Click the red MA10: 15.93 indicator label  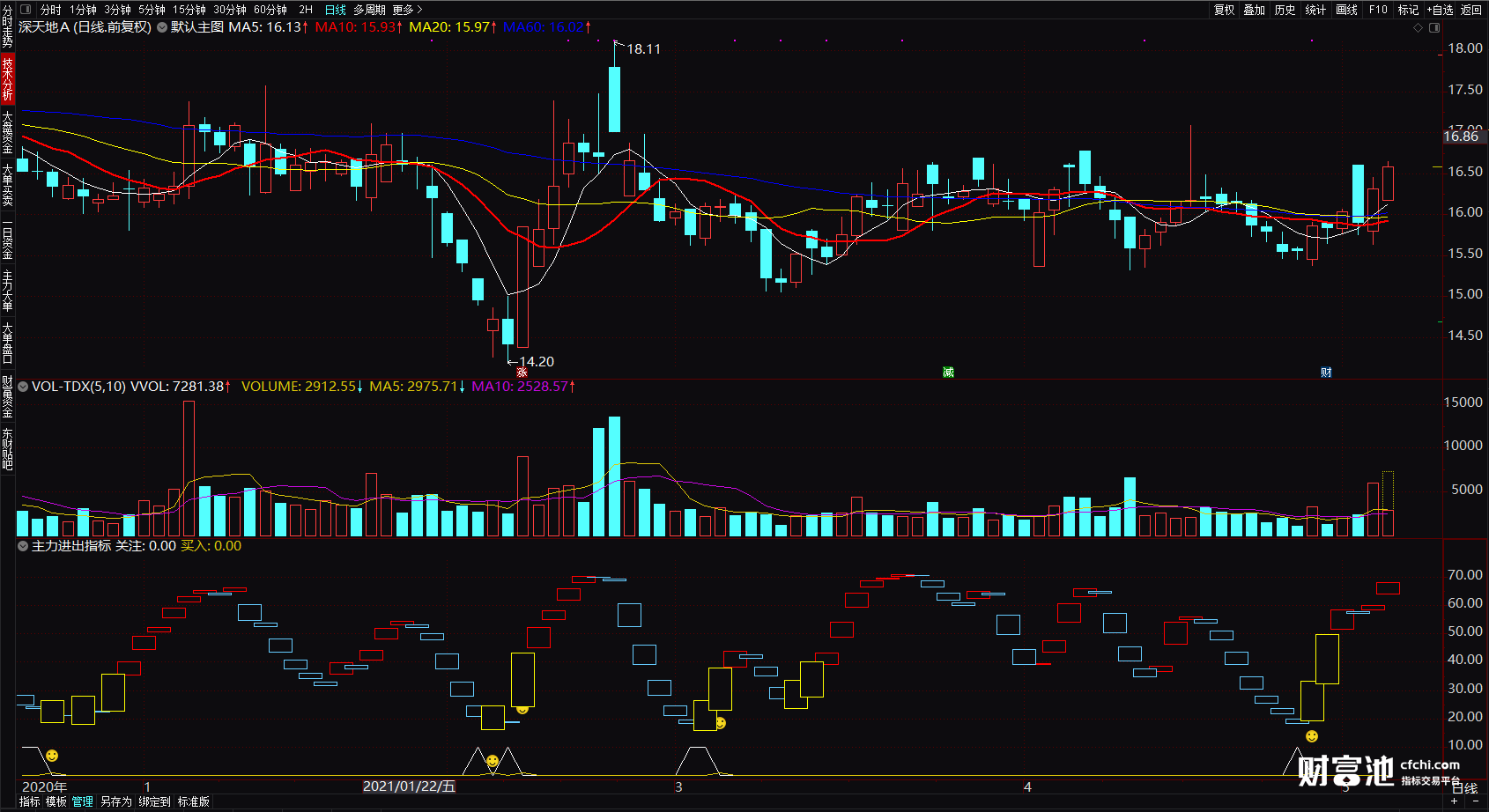point(359,27)
